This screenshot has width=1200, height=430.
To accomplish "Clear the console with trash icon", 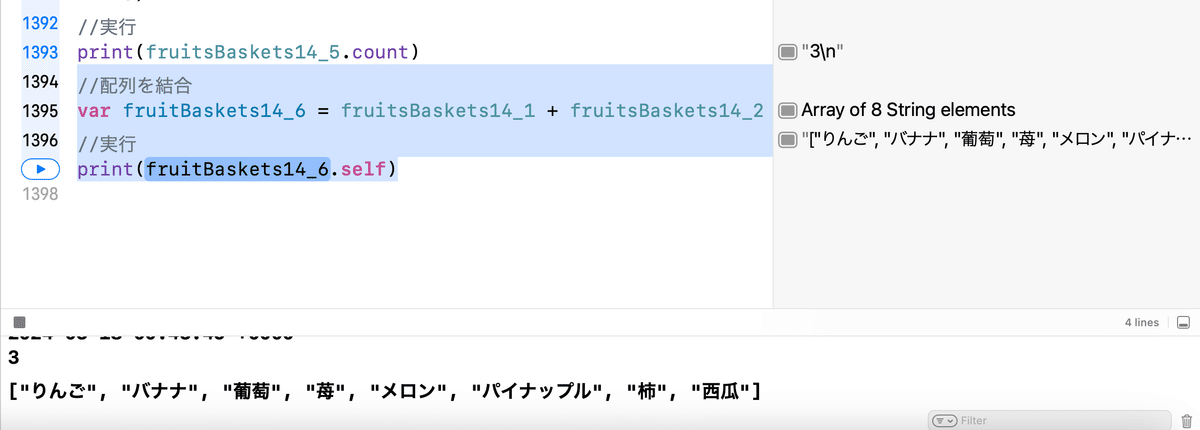I will click(1186, 421).
